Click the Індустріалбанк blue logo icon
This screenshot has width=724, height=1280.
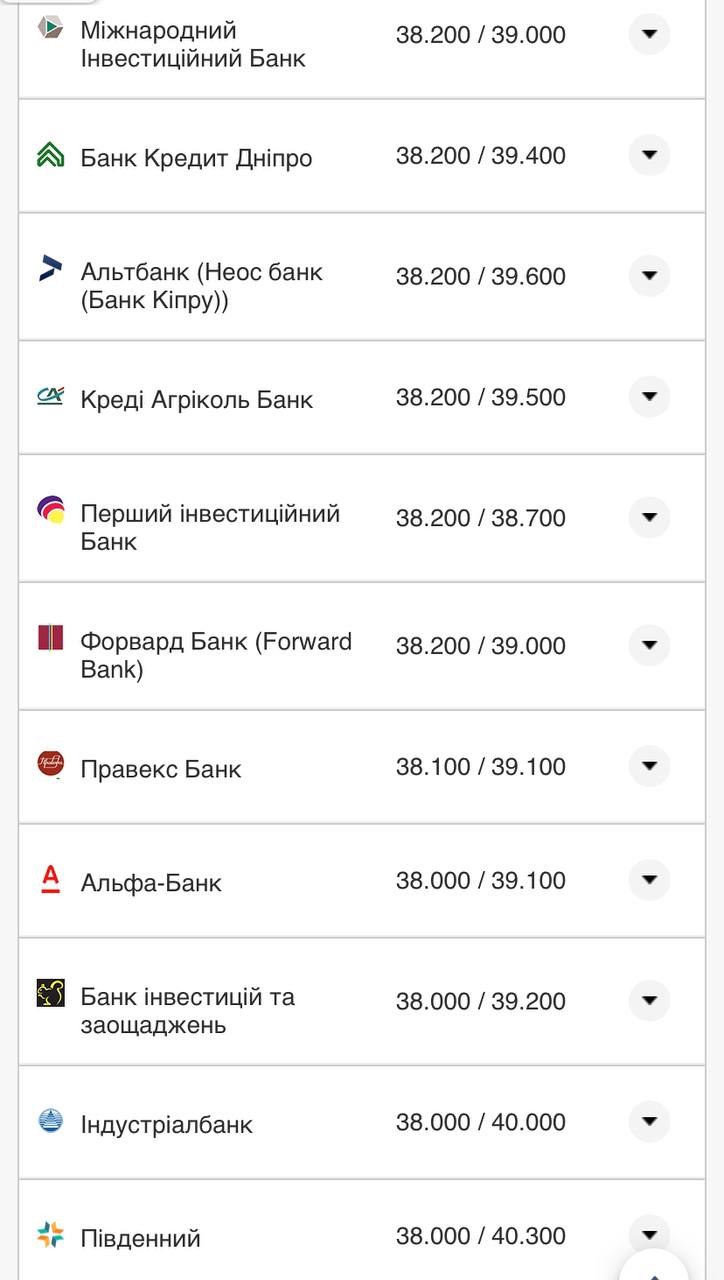click(x=51, y=1120)
